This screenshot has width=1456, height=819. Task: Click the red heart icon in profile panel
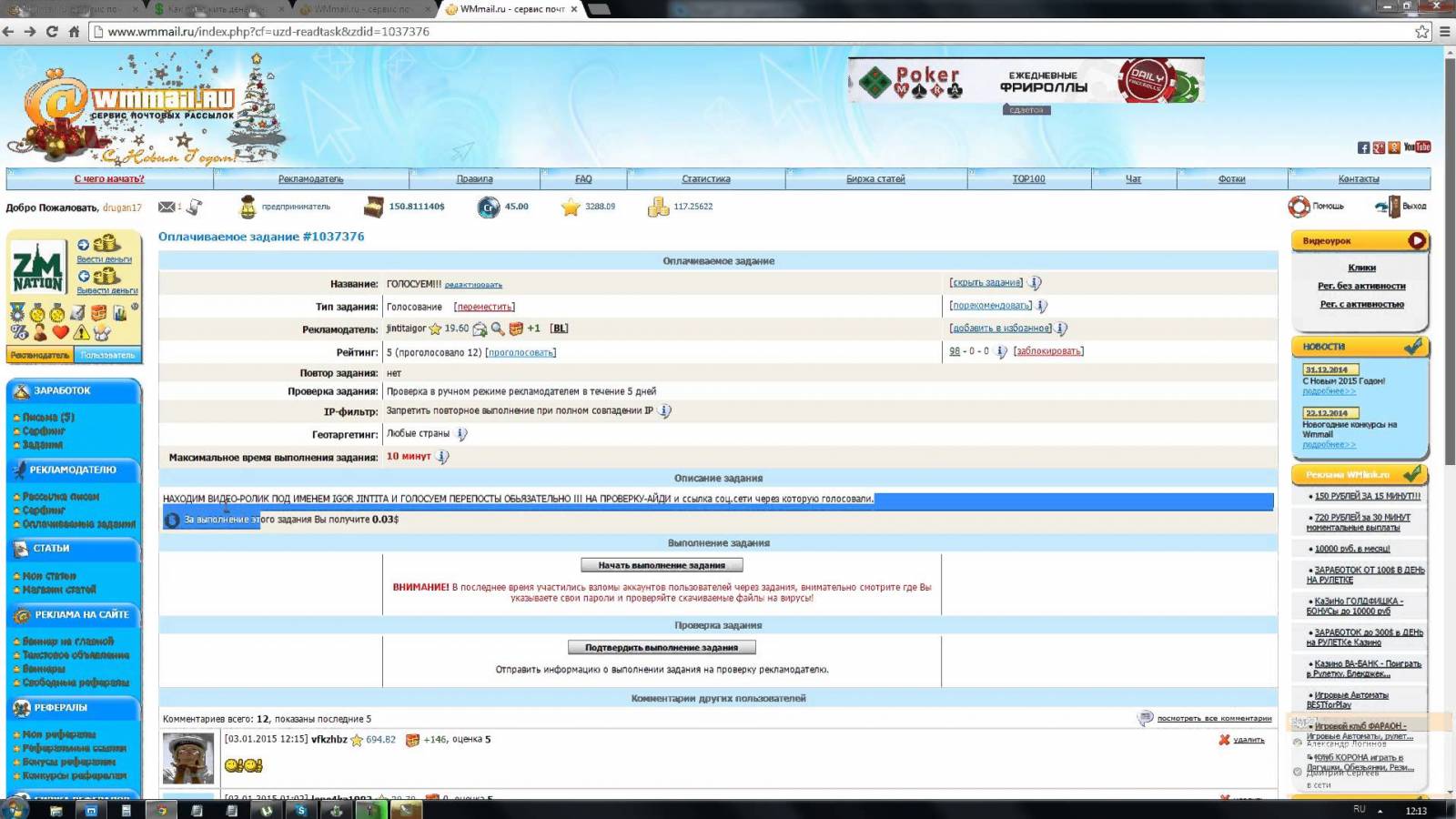click(60, 333)
